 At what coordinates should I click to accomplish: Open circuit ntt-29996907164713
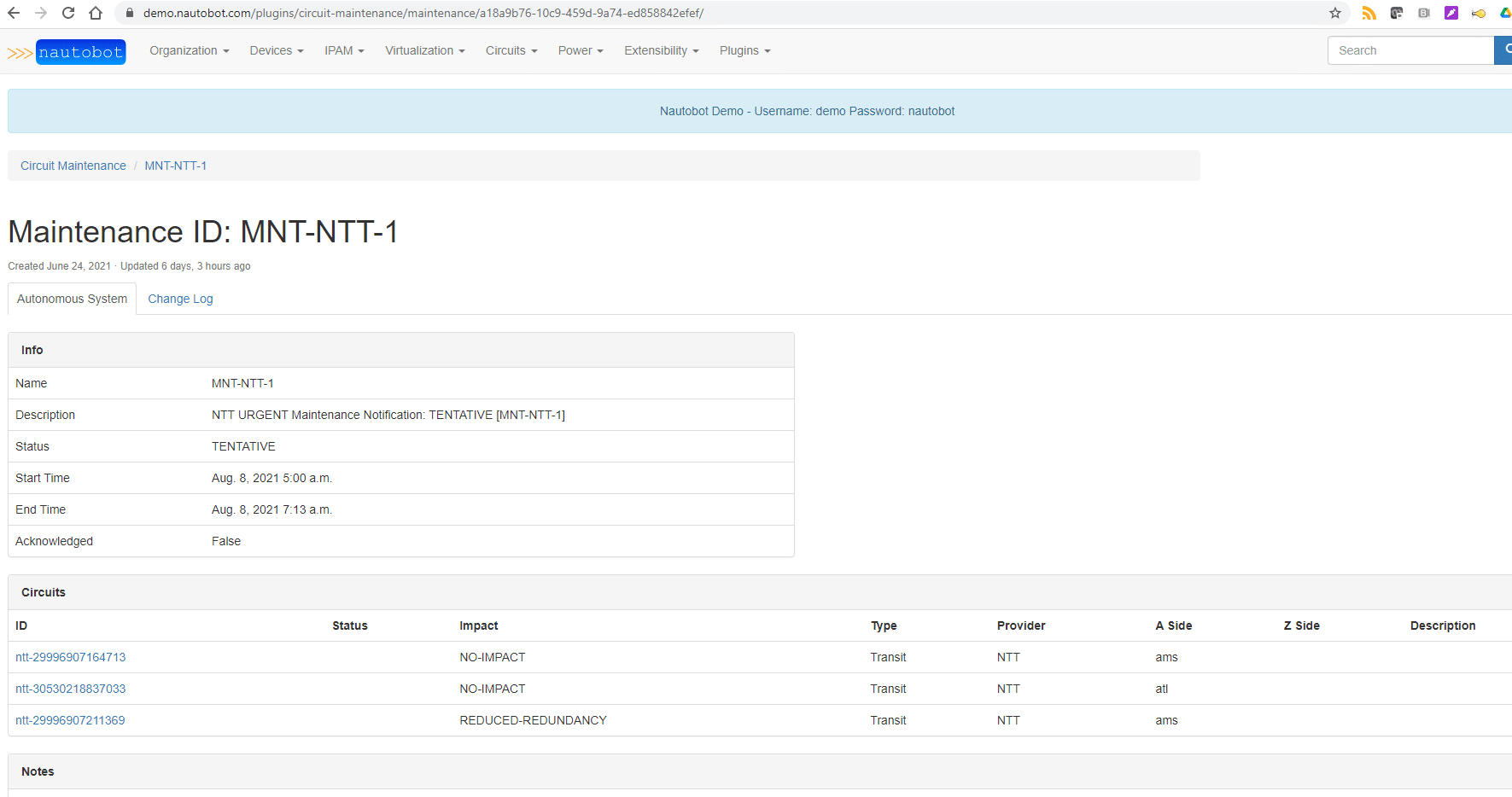[x=70, y=657]
